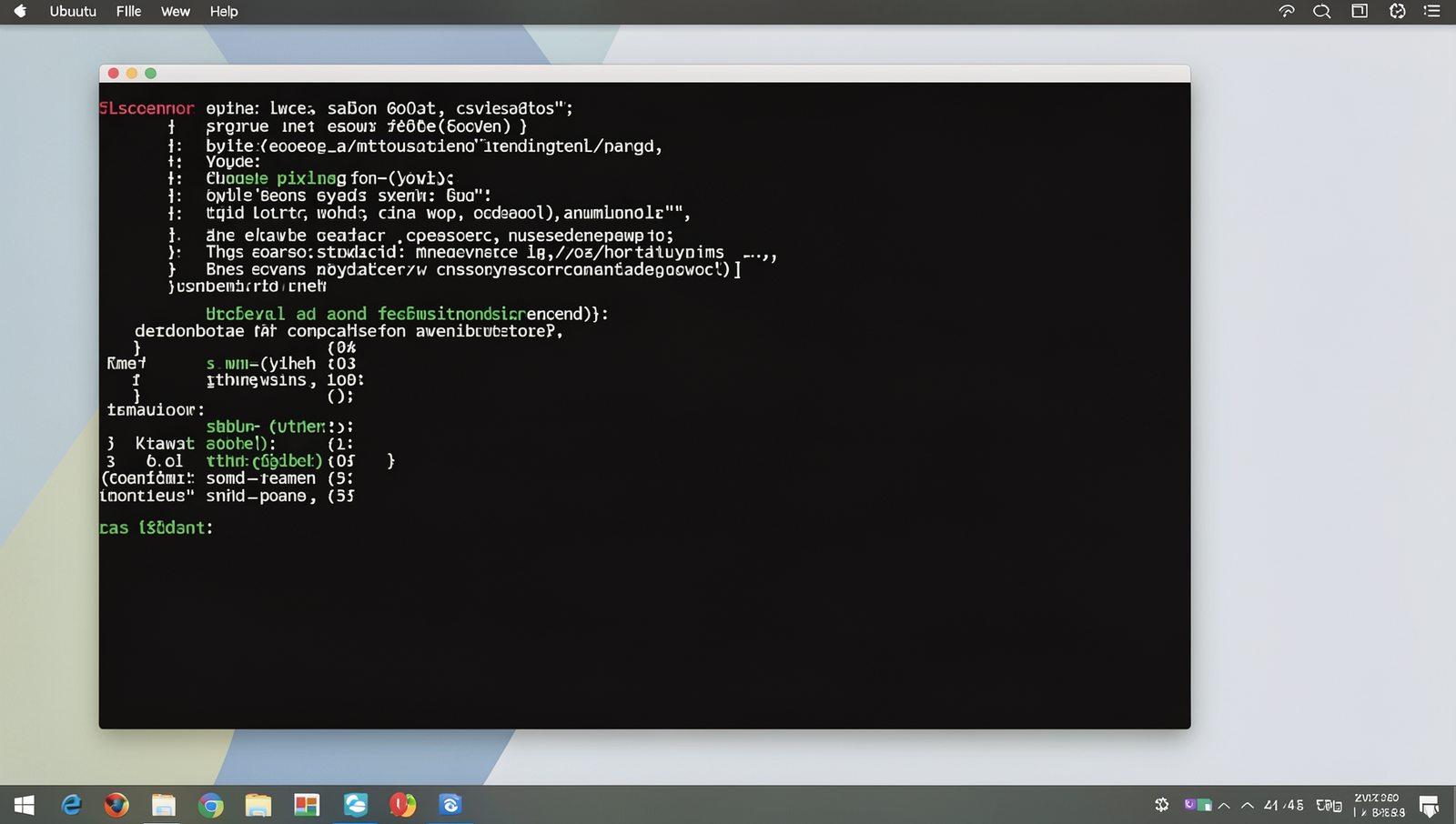
Task: Launch Firefox from taskbar
Action: (116, 805)
